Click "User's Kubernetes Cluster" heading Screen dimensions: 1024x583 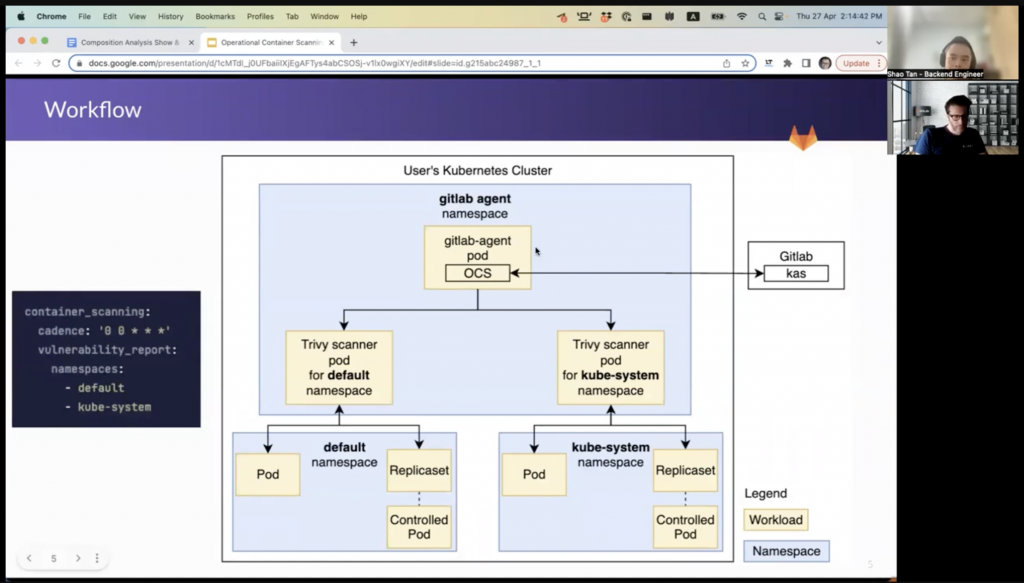pos(477,170)
